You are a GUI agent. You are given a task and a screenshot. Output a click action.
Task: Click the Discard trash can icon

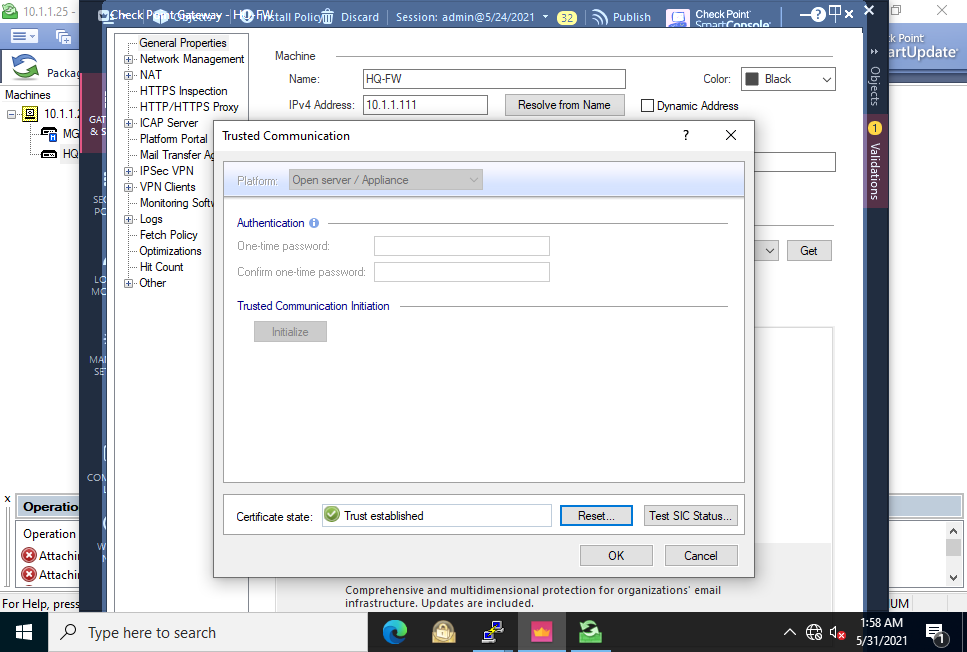(x=327, y=17)
